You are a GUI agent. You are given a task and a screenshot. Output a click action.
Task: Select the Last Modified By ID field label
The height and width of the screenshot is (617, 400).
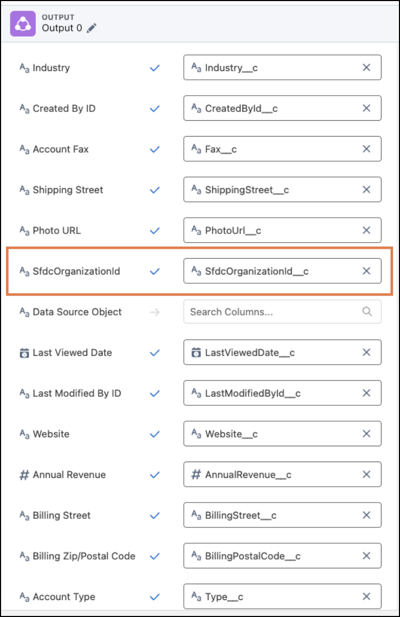click(77, 393)
